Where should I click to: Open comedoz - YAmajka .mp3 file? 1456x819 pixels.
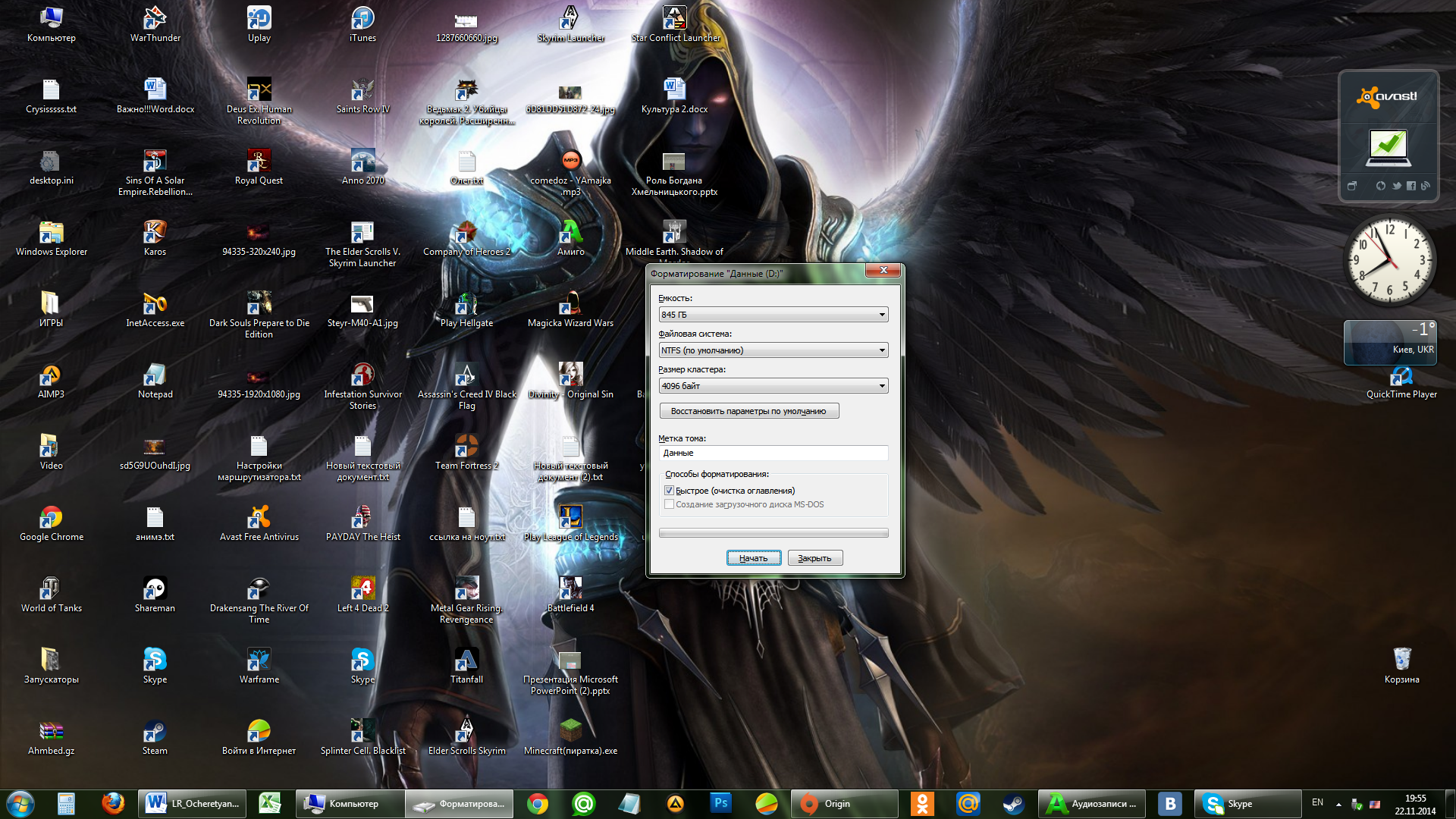(x=570, y=172)
